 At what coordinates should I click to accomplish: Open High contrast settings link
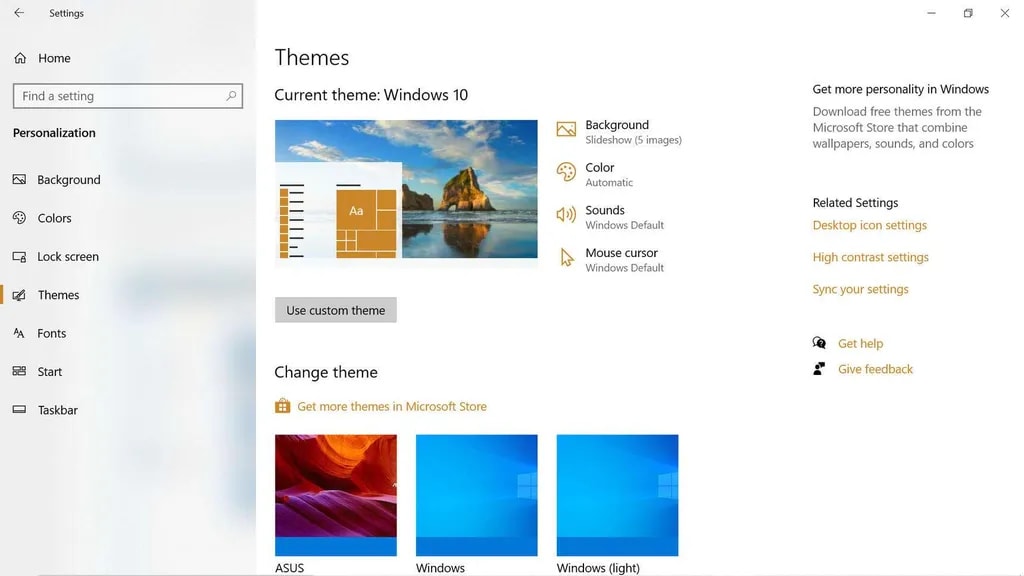pyautogui.click(x=870, y=257)
